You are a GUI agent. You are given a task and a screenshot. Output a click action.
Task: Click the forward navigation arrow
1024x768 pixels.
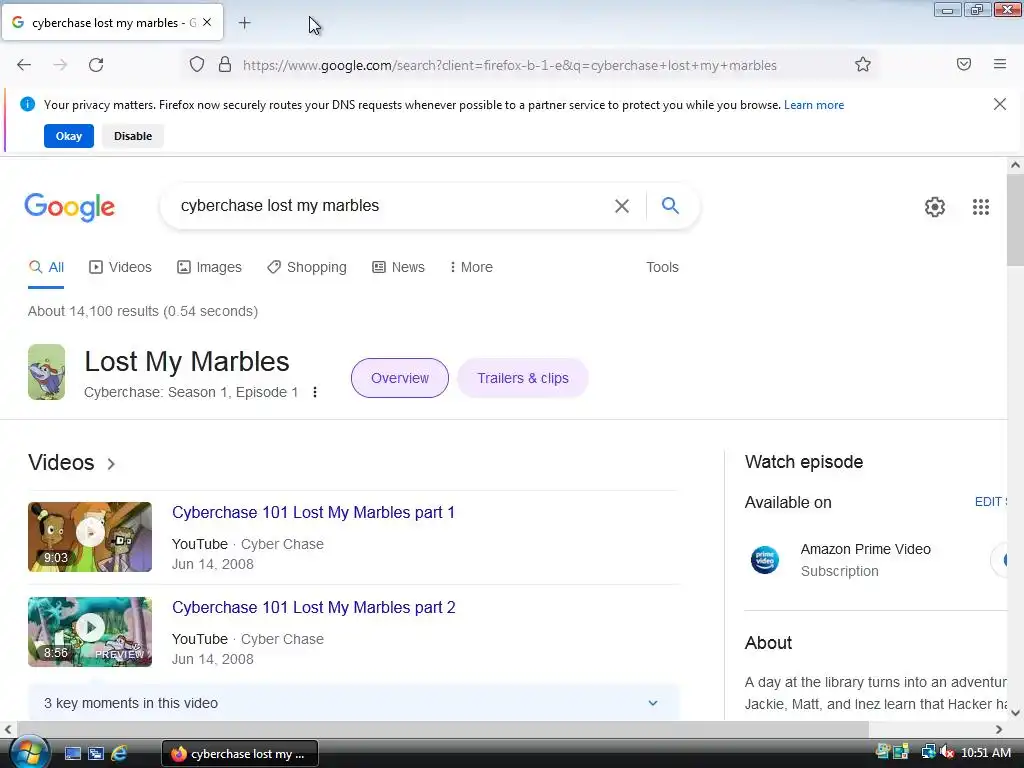tap(60, 65)
